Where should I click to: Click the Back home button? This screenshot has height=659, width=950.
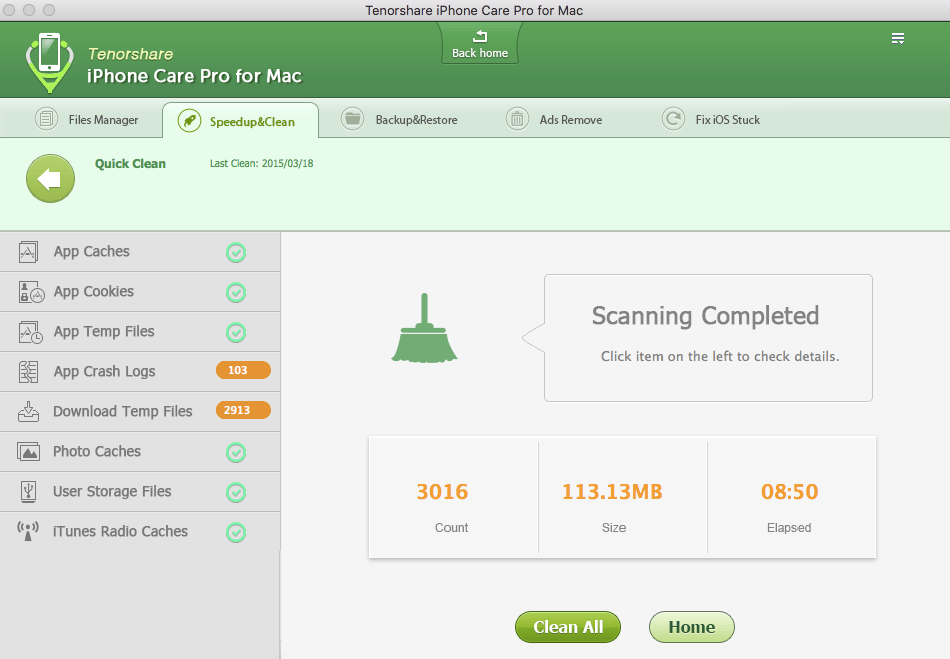point(480,44)
